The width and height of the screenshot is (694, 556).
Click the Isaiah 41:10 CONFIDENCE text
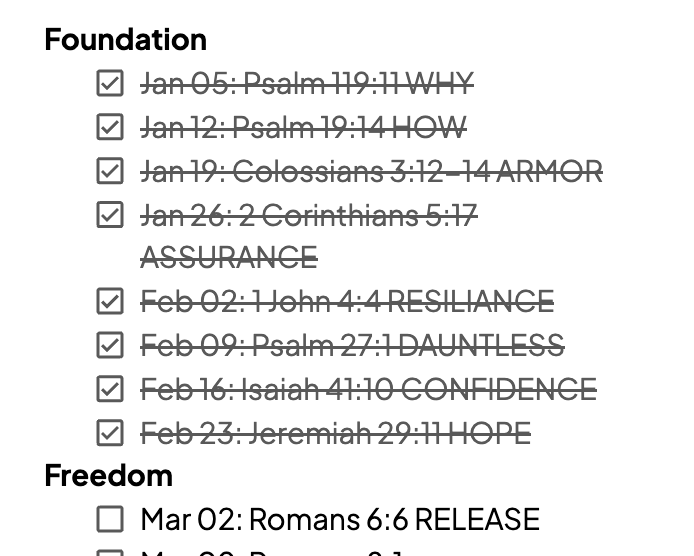click(420, 389)
